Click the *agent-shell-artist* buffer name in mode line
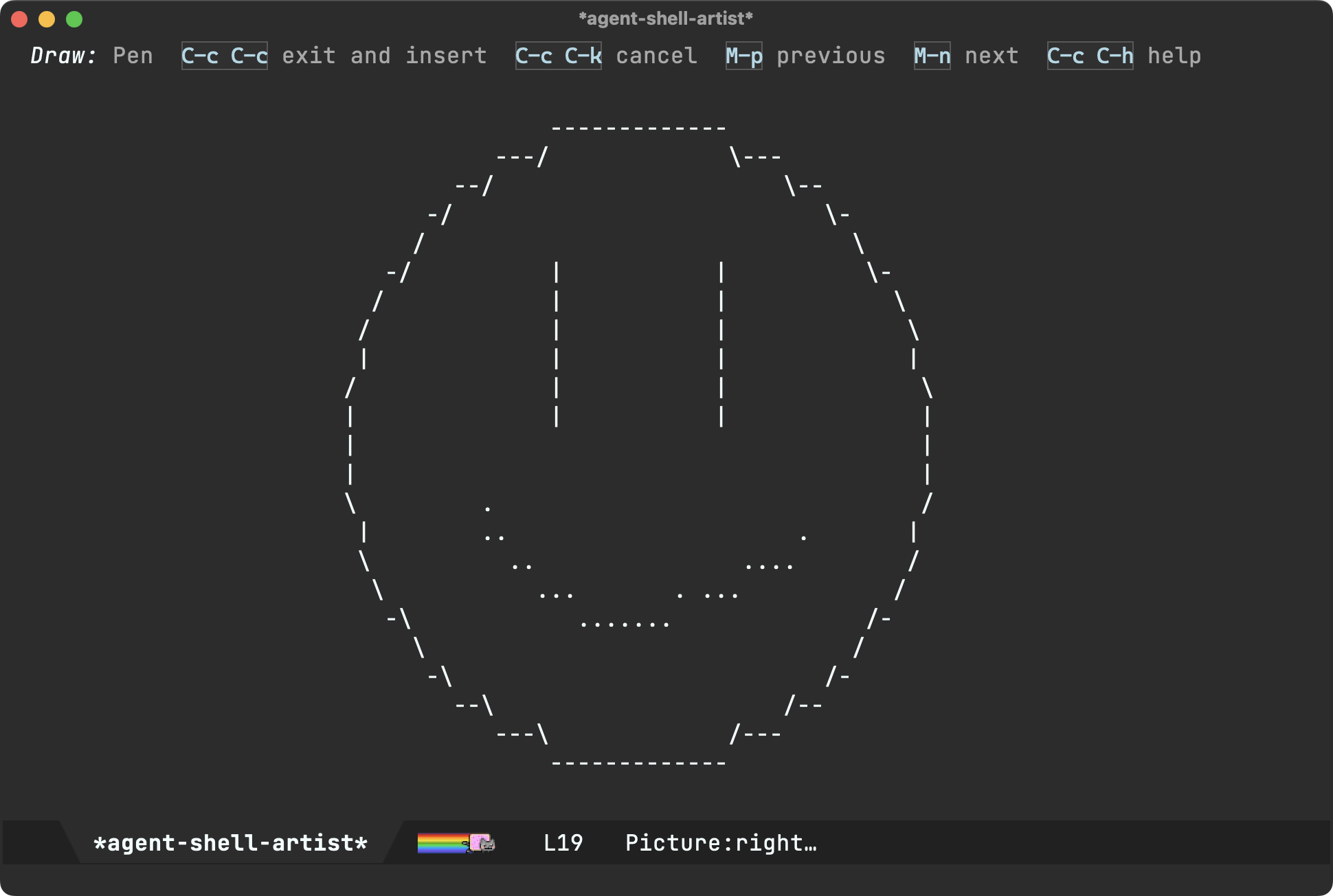Screen dimensions: 1333x896 231,842
